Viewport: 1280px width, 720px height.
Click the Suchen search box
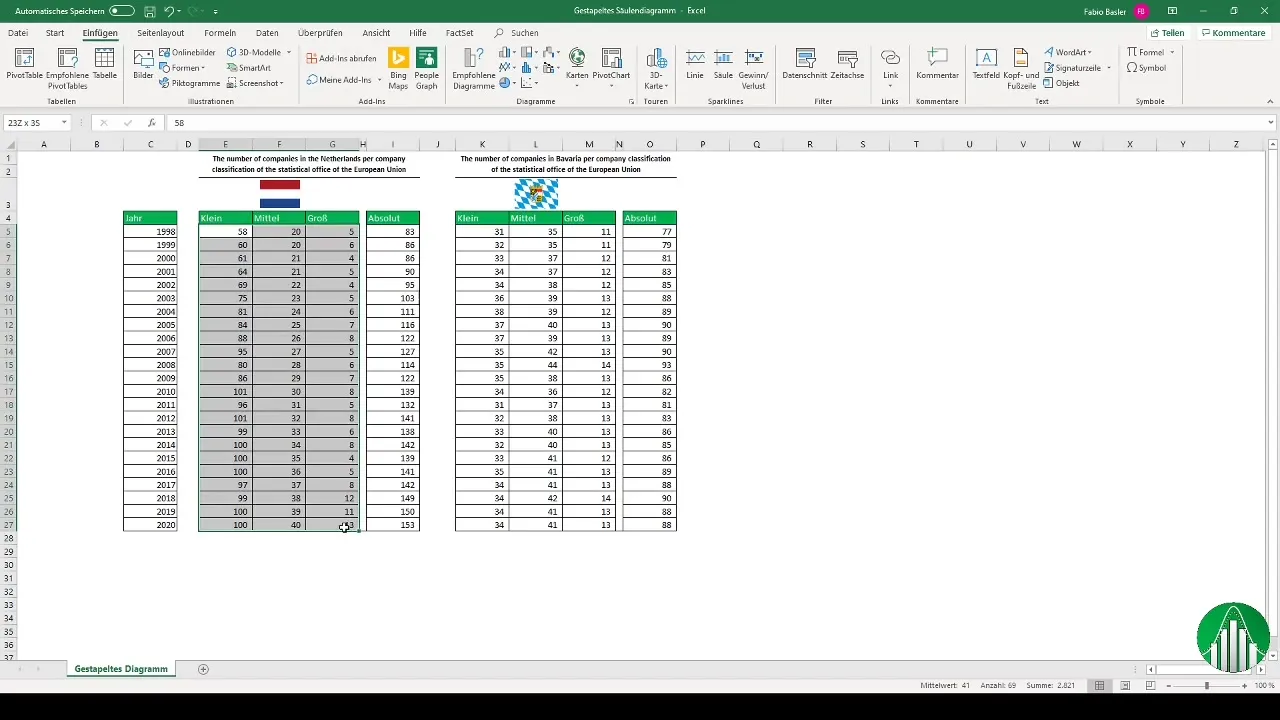(x=524, y=33)
